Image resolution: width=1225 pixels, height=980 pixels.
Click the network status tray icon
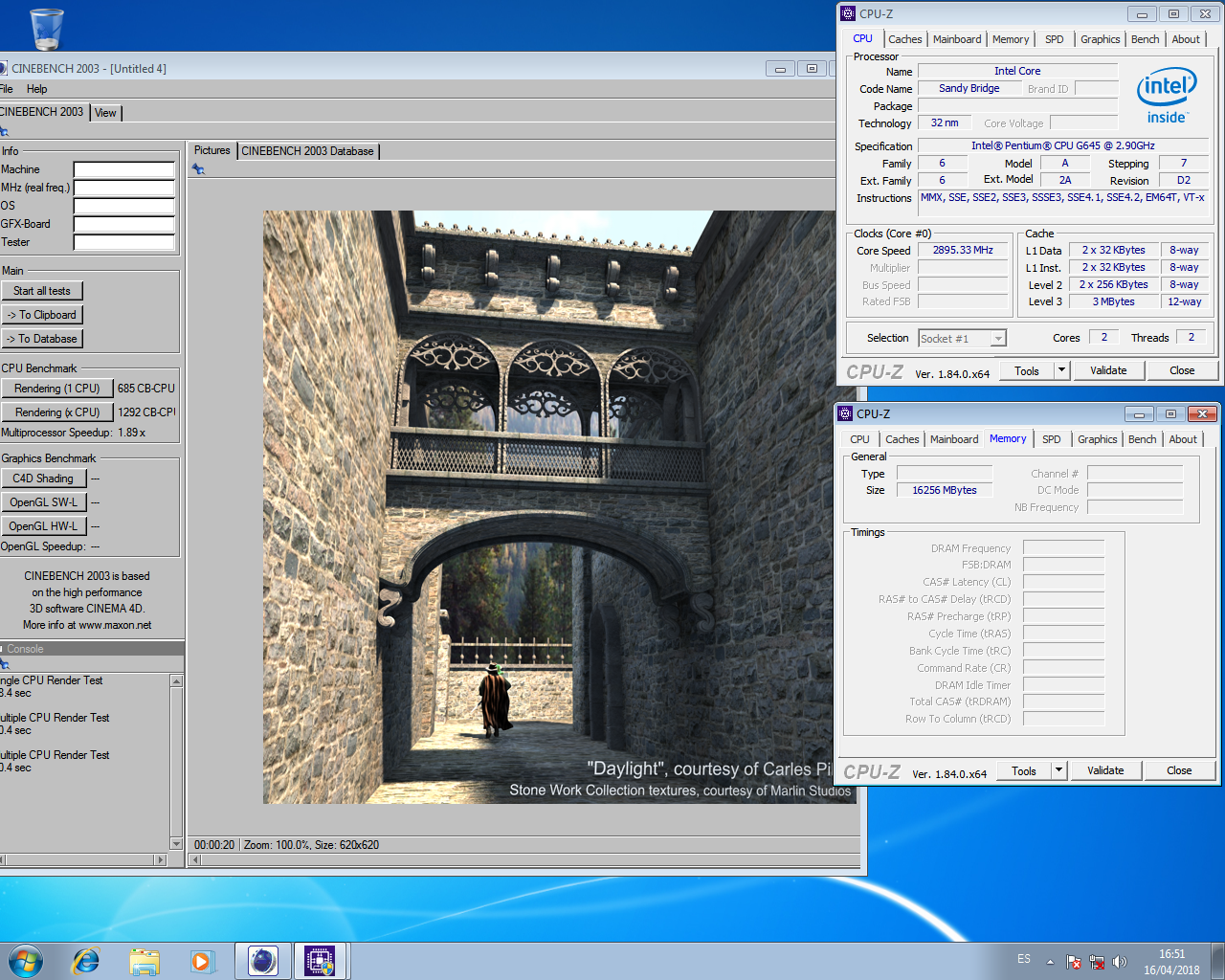tap(1097, 962)
